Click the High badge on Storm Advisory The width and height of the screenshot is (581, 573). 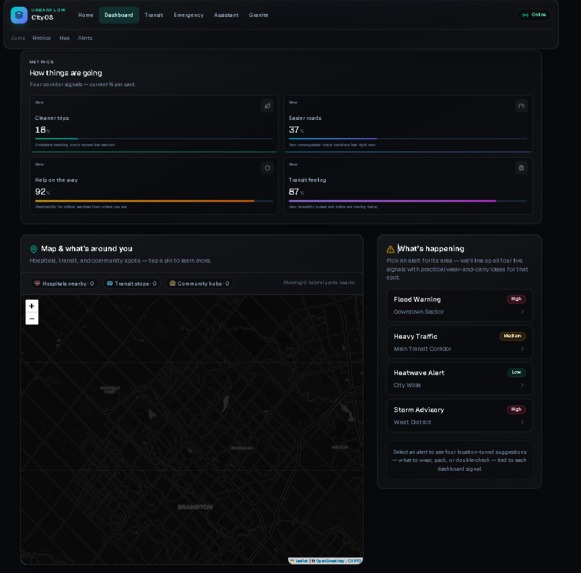pyautogui.click(x=516, y=409)
